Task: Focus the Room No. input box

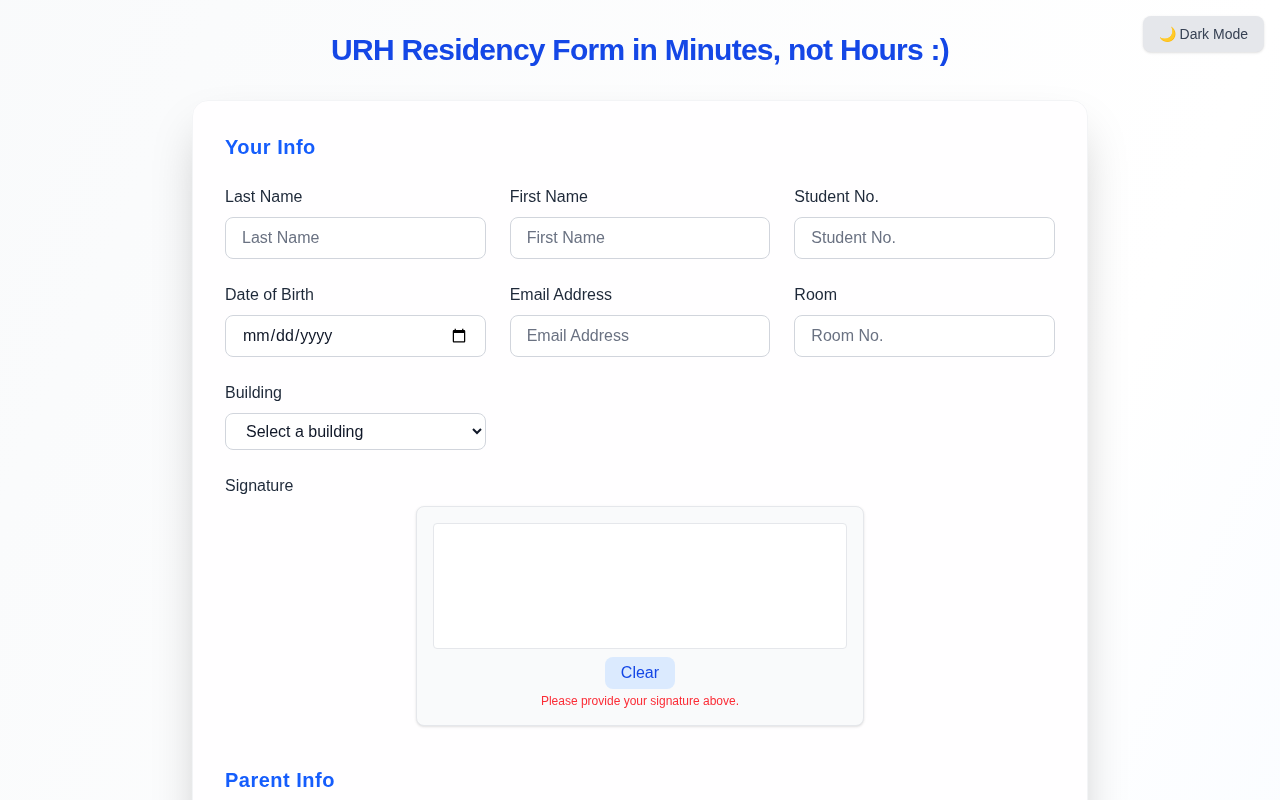Action: 924,336
